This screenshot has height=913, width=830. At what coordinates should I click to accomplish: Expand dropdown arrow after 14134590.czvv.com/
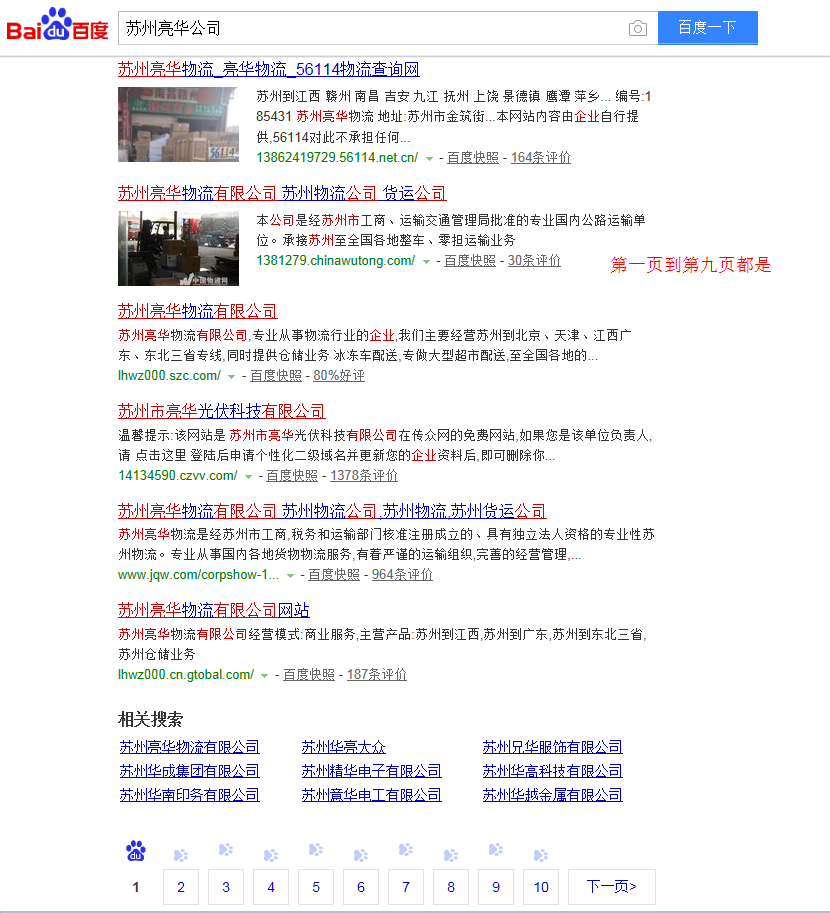(248, 477)
